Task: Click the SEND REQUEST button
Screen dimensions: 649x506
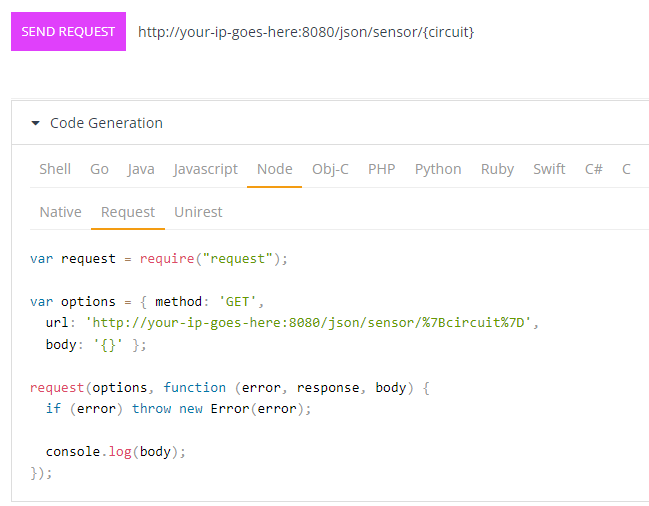Action: (68, 31)
